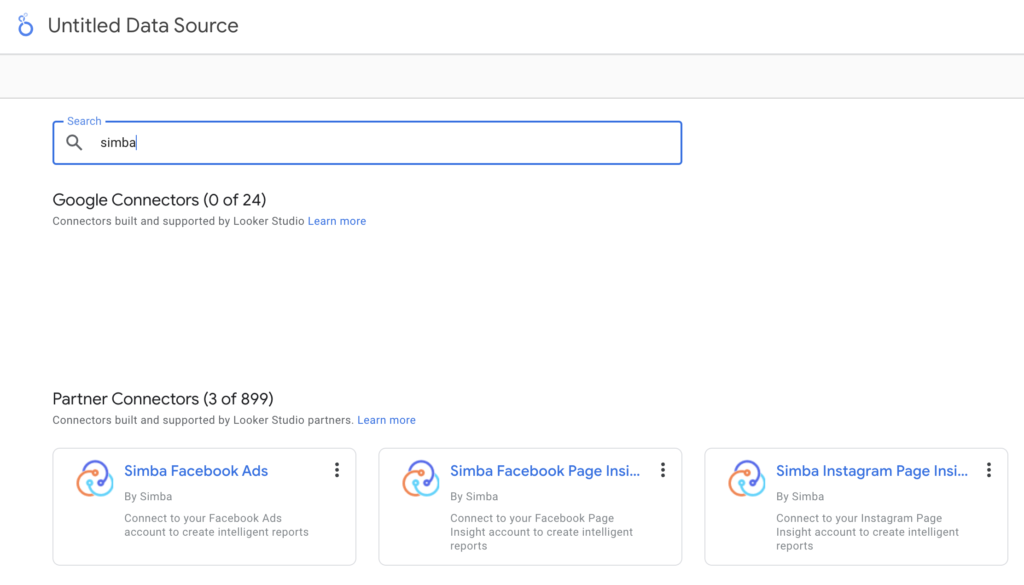Select the Simba Instagram Page Insight title
1024x585 pixels.
point(871,471)
